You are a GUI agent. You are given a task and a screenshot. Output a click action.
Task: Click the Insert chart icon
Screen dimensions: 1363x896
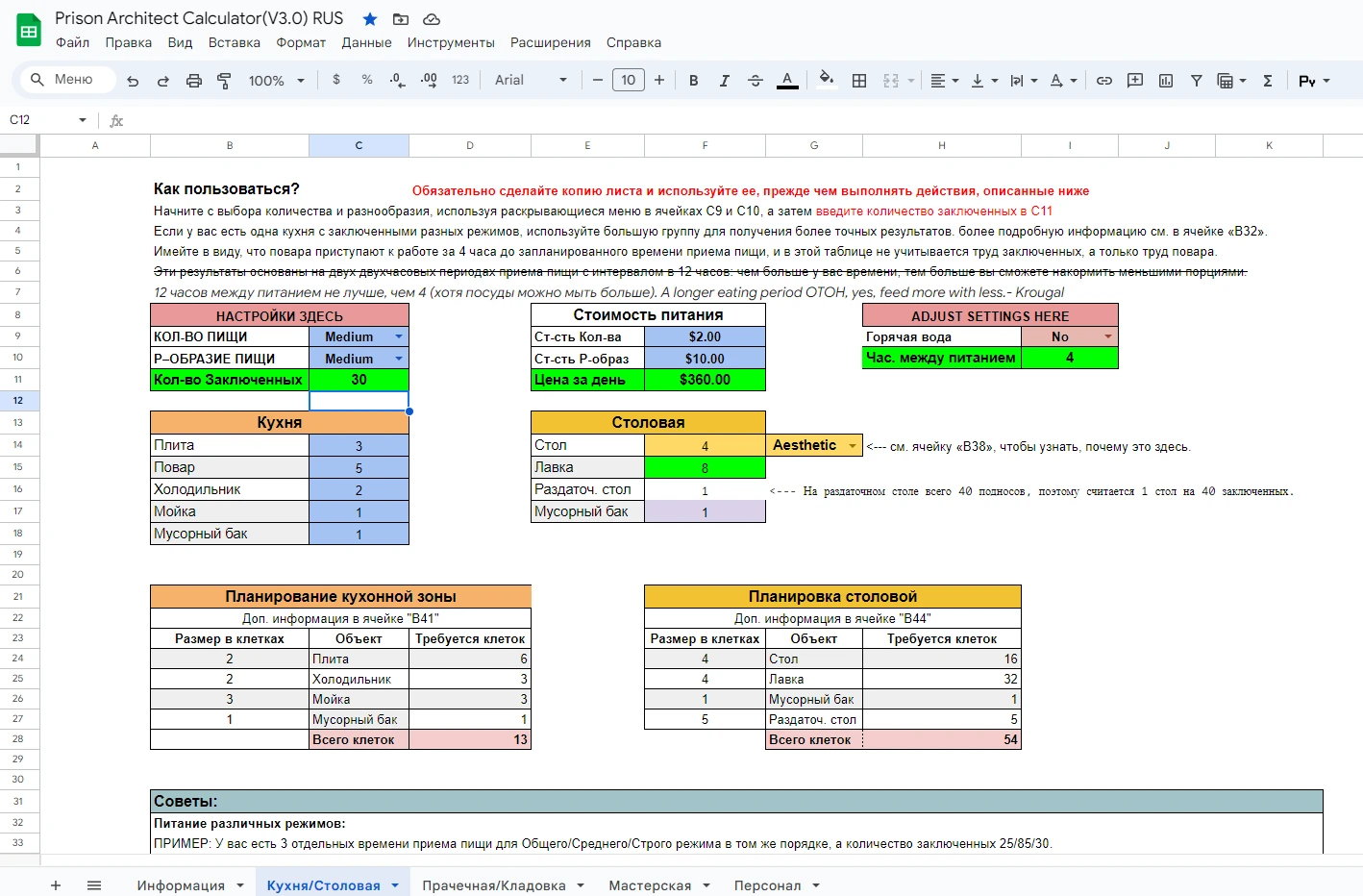1166,81
